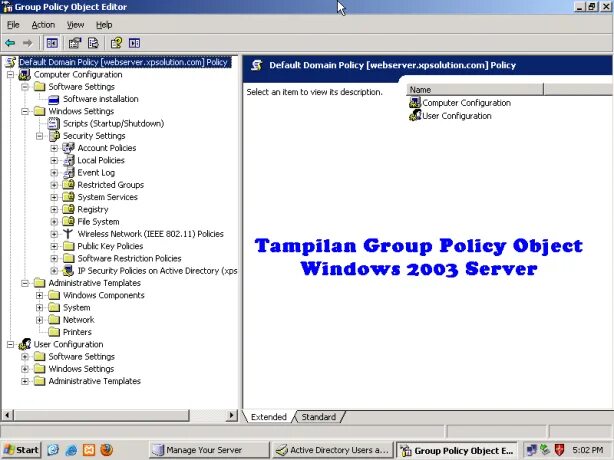This screenshot has height=460, width=614.
Task: Select the System Services tree item
Action: tap(107, 197)
